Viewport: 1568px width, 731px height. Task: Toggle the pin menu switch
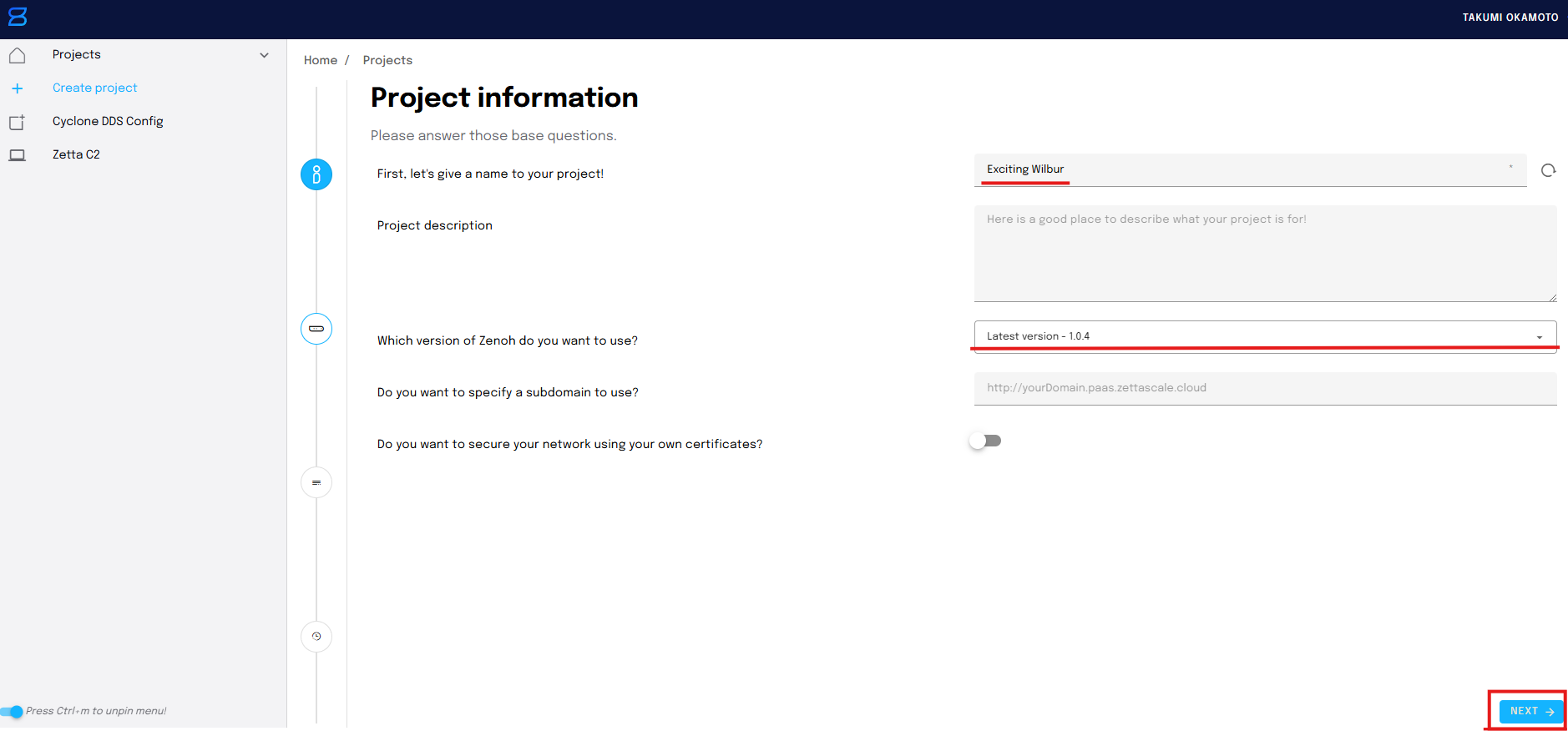pyautogui.click(x=12, y=712)
